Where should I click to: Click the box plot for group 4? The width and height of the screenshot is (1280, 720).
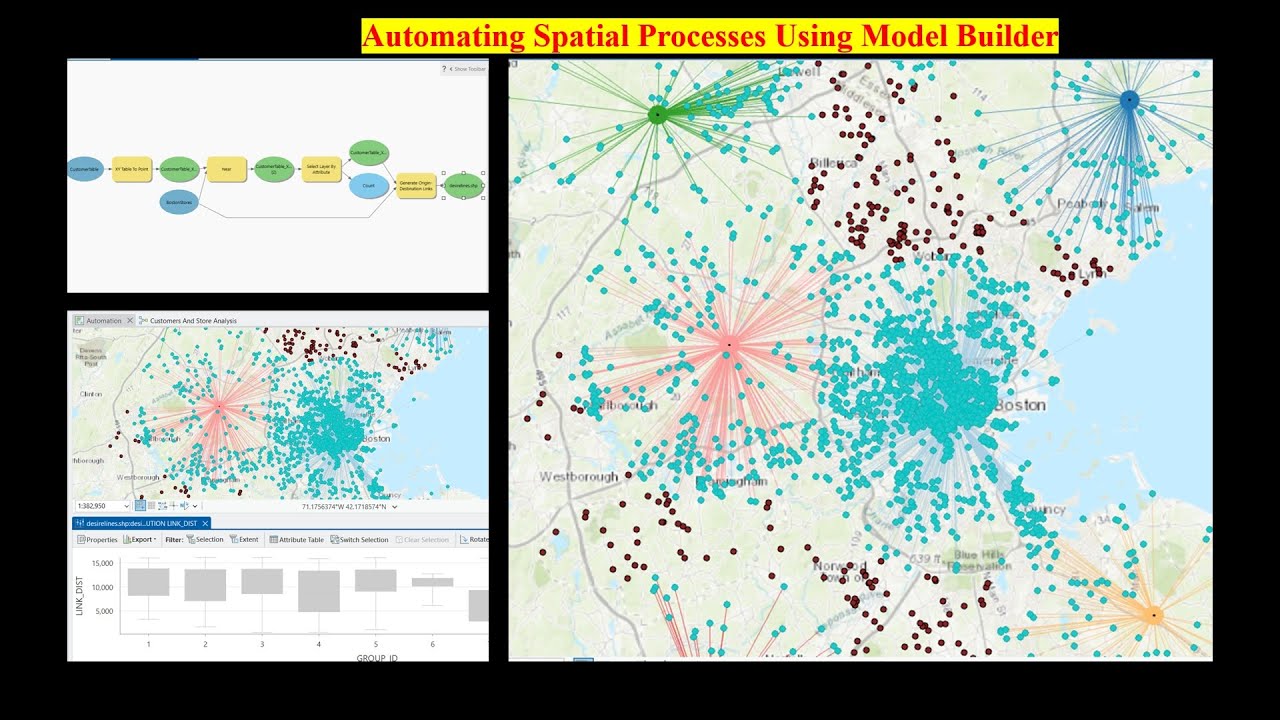pos(319,591)
